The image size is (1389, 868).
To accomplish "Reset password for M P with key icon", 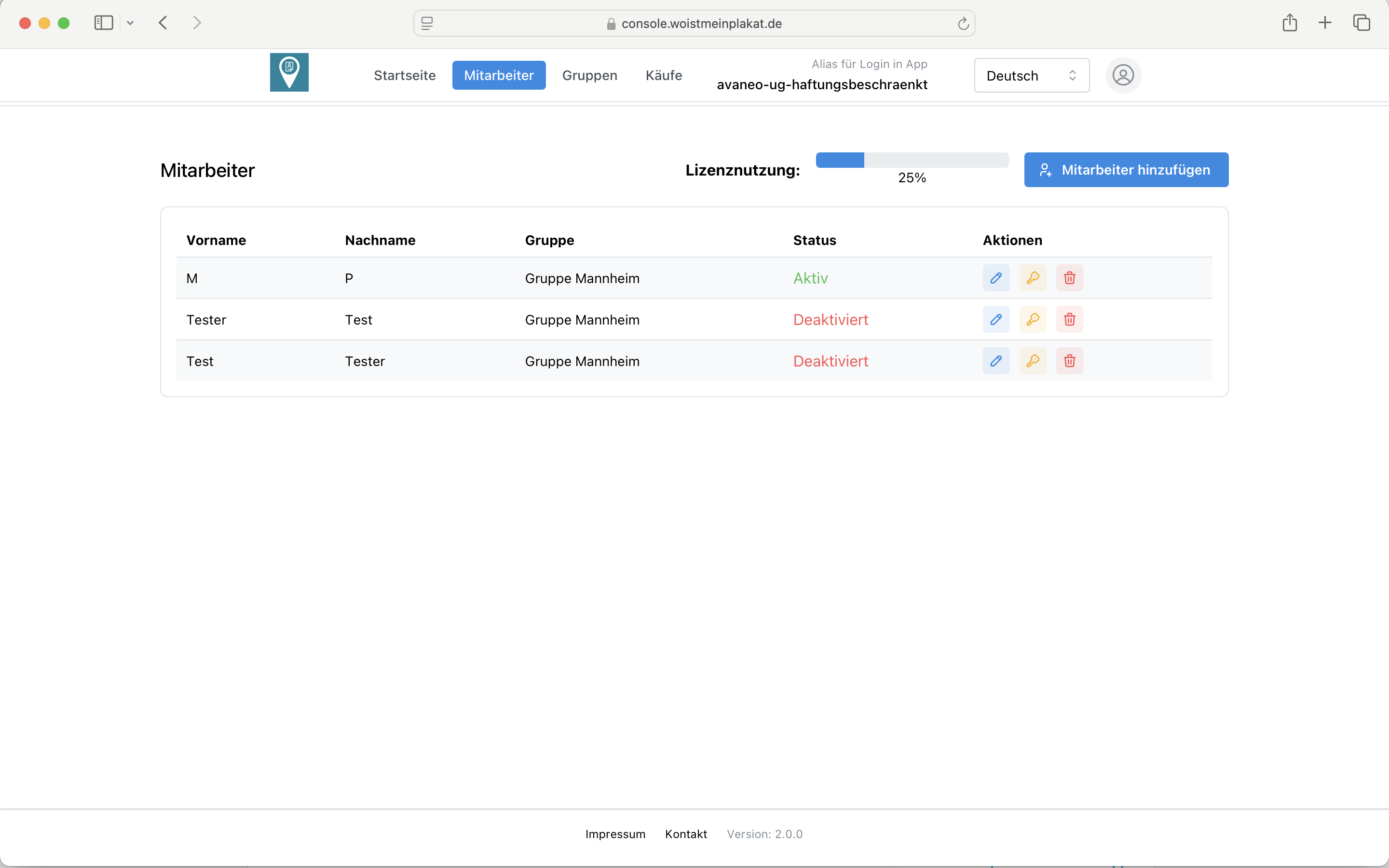I will (1033, 278).
